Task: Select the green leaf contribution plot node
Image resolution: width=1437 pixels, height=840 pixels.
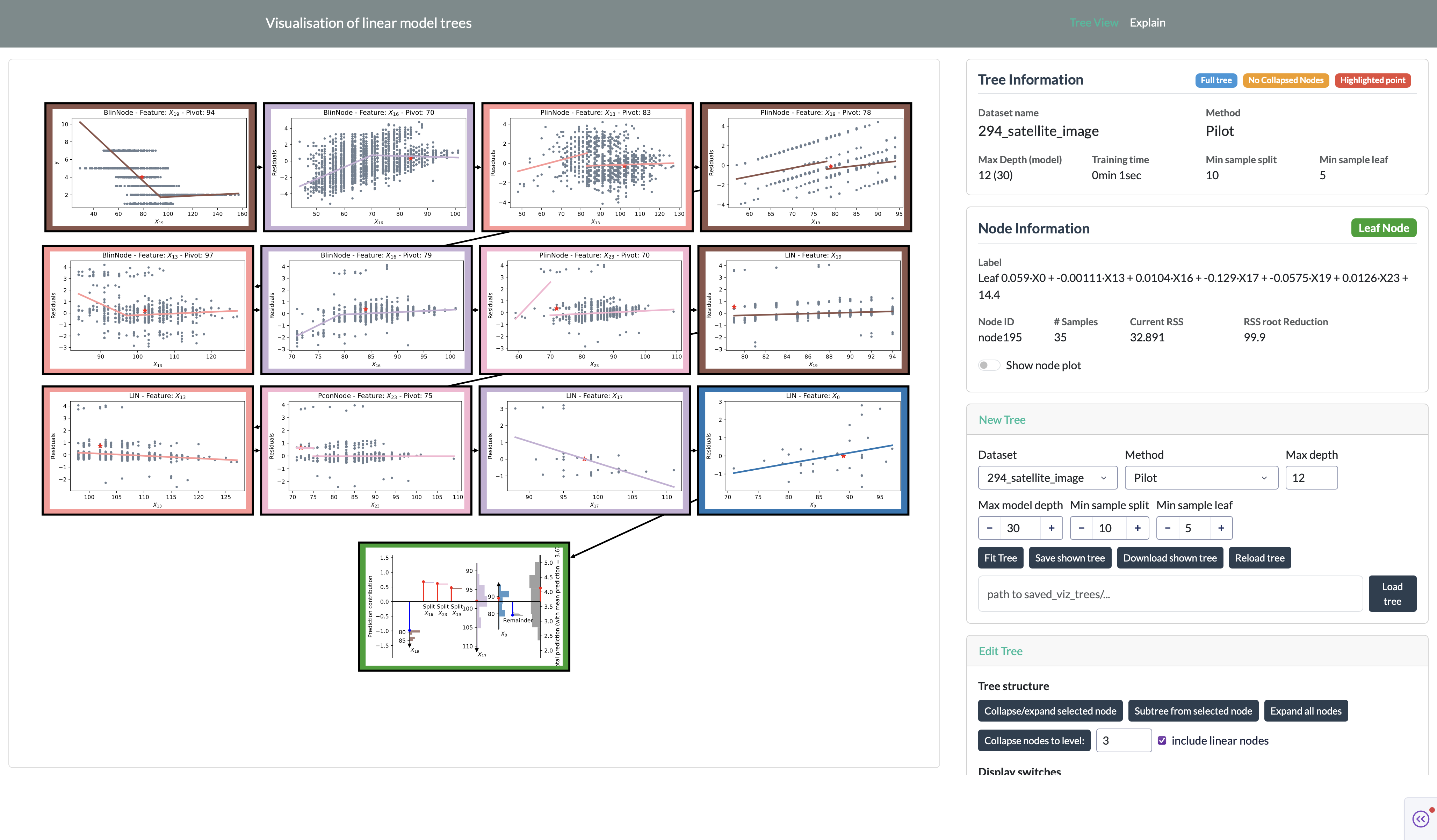Action: click(x=464, y=607)
